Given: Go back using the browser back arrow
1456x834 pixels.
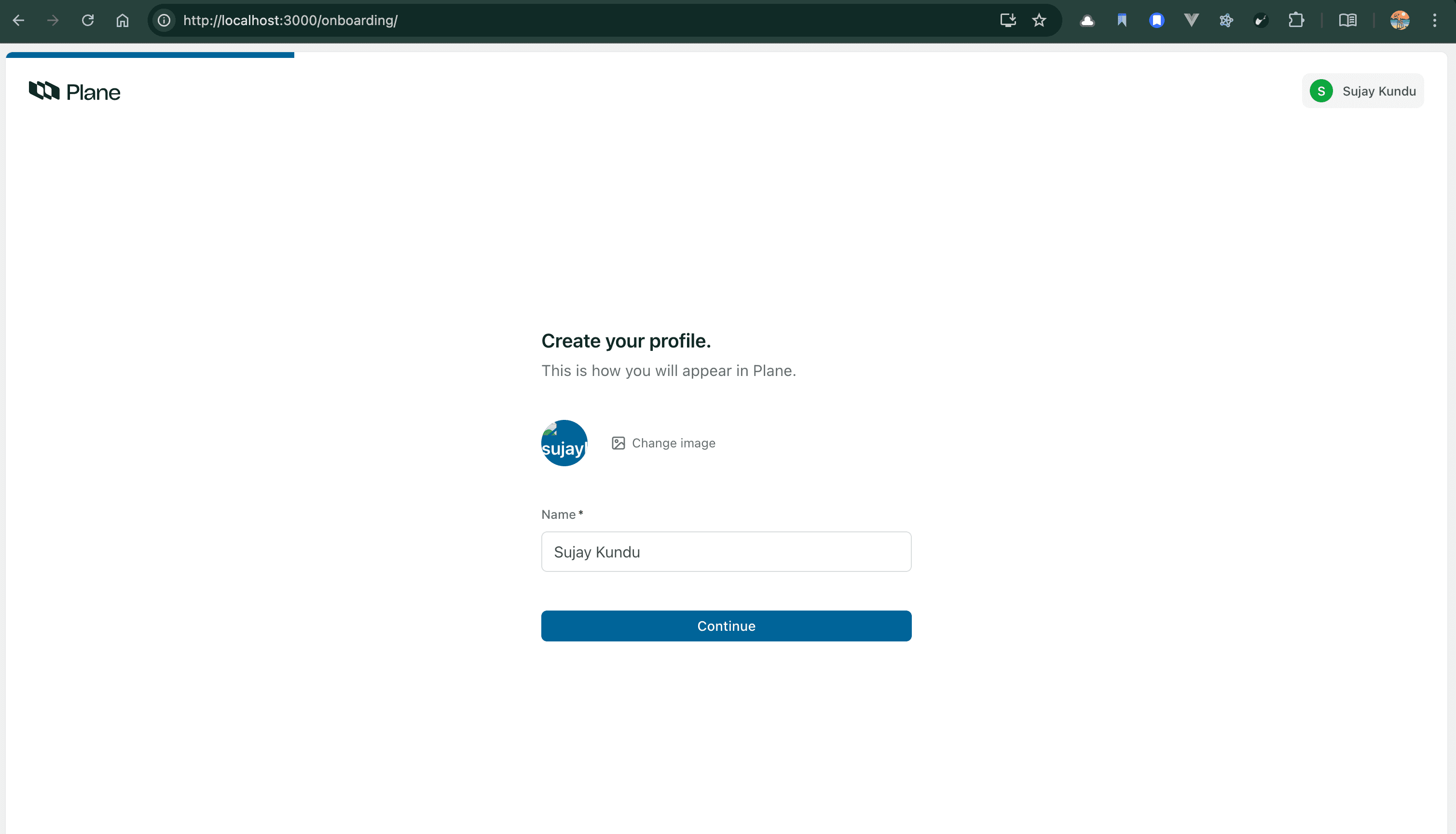Looking at the screenshot, I should [x=18, y=21].
